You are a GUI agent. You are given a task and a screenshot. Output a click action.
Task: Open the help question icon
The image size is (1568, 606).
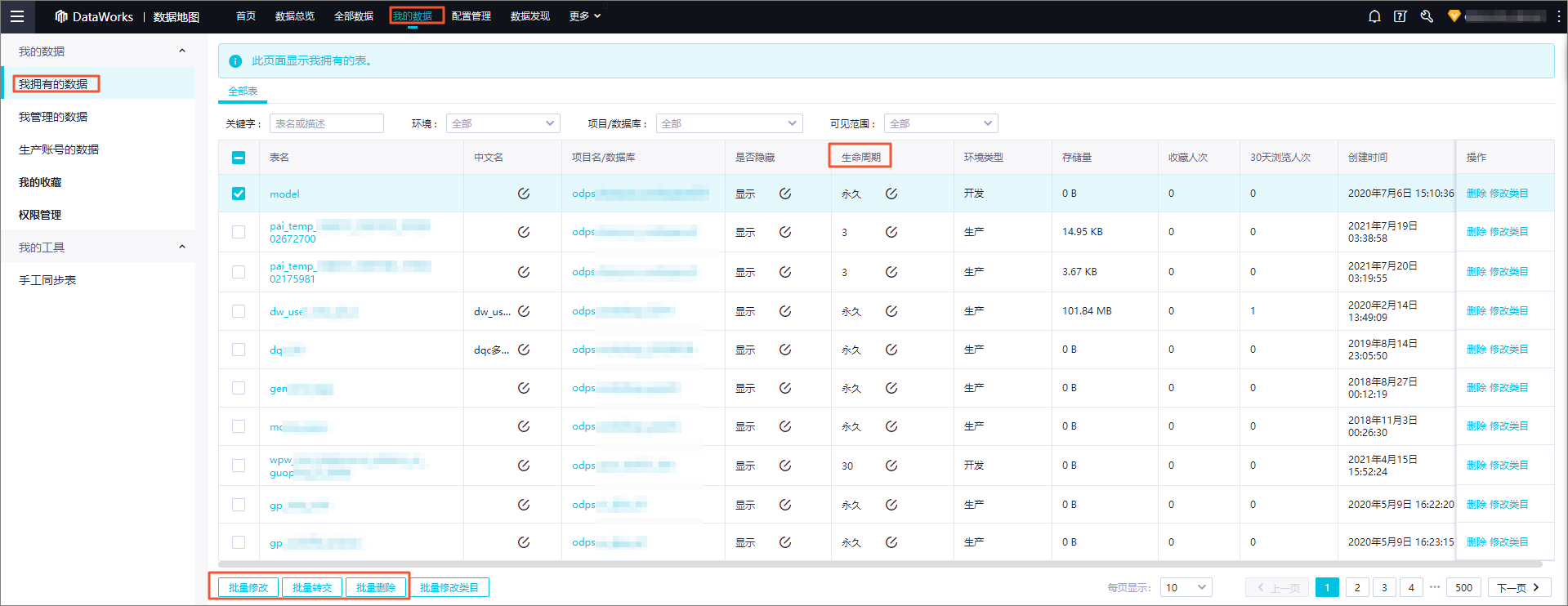[1400, 16]
